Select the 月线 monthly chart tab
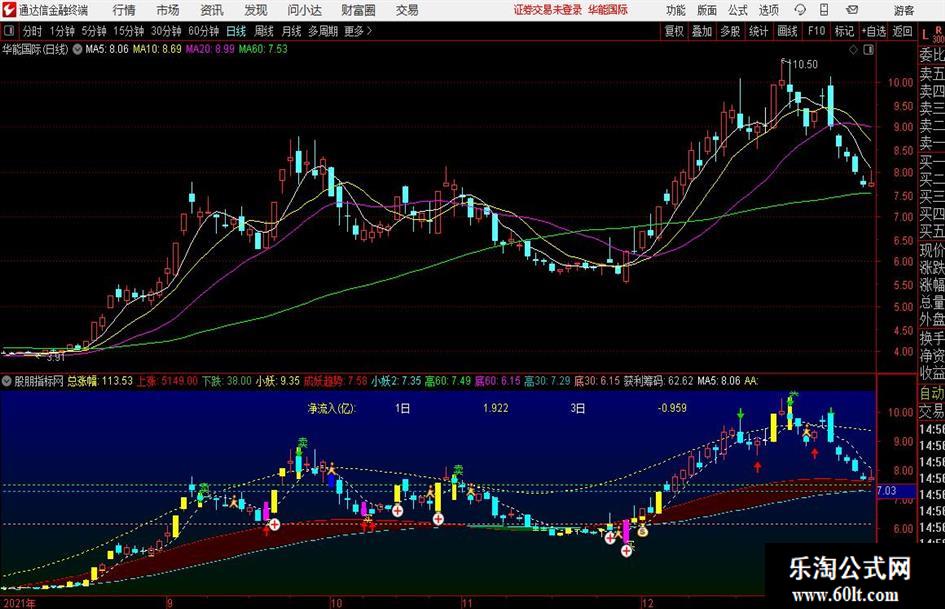945x609 pixels. [292, 31]
